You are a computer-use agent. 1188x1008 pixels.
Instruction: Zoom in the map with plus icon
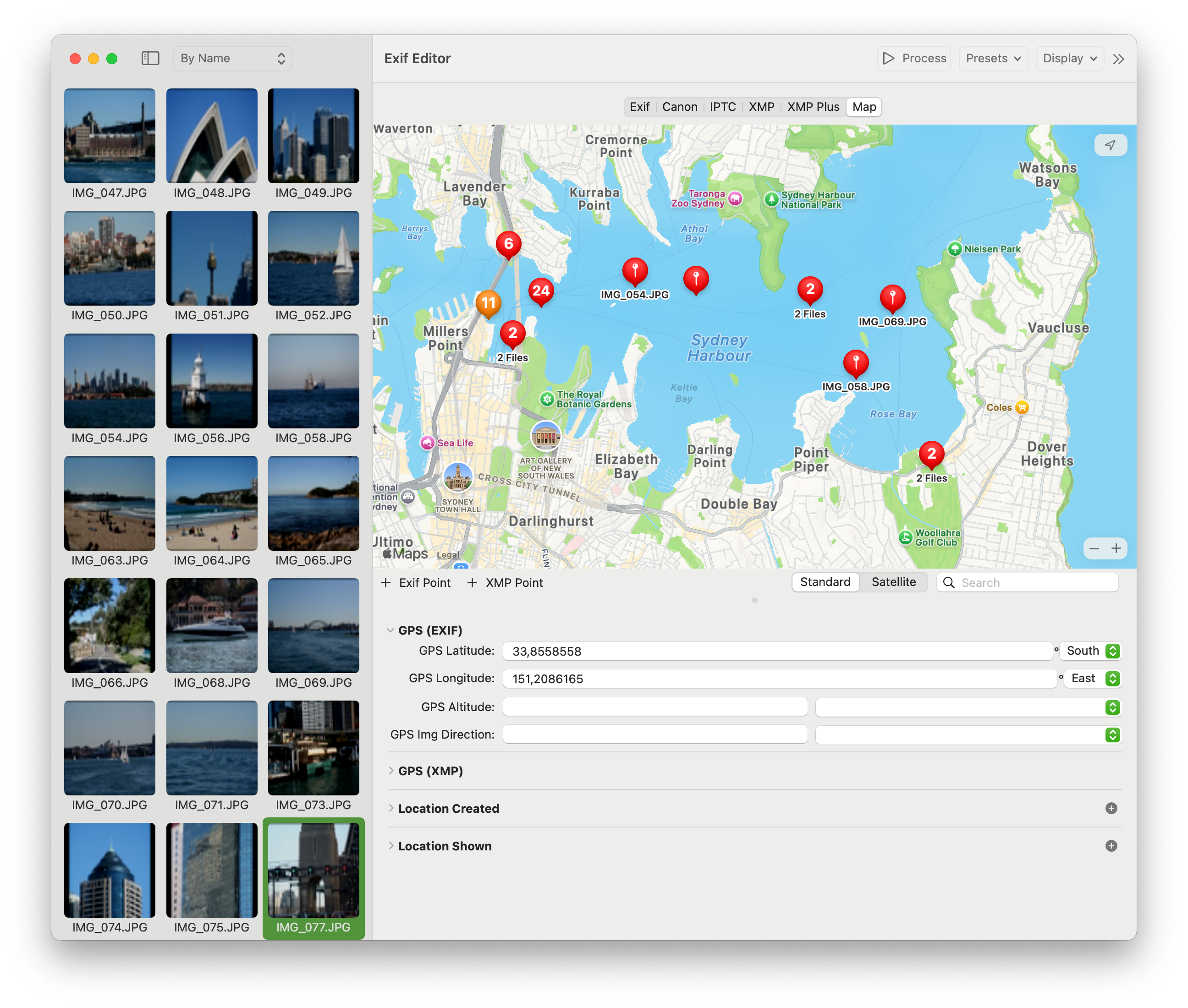click(1116, 548)
